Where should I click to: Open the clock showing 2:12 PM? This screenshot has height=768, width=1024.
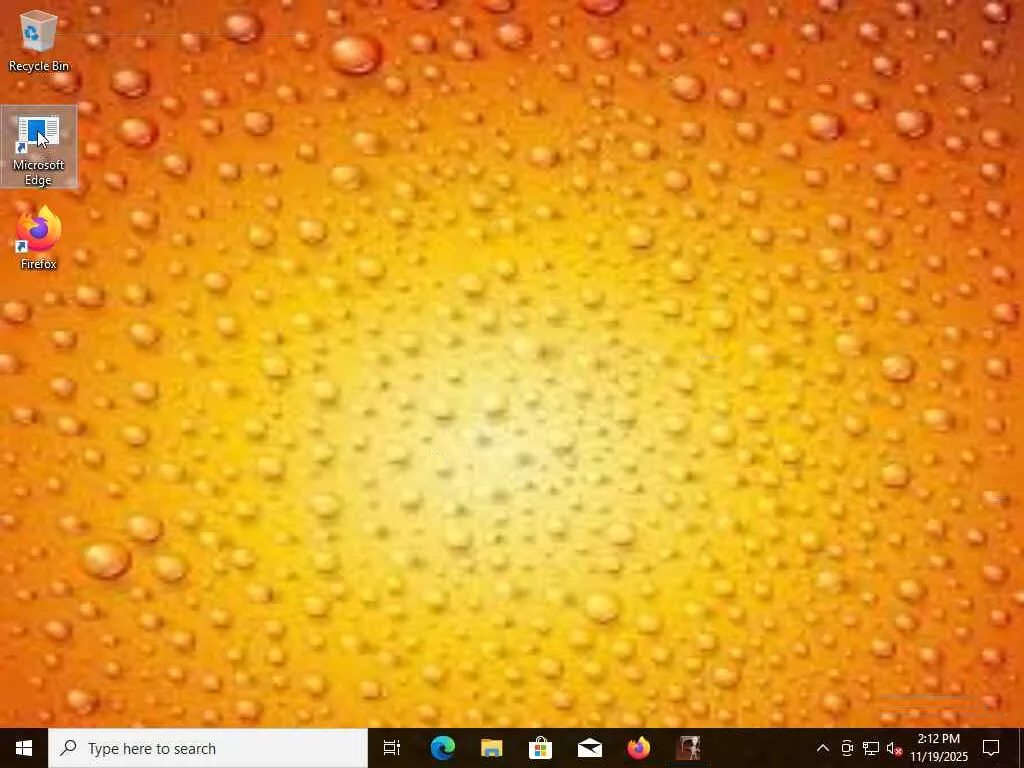tap(938, 748)
